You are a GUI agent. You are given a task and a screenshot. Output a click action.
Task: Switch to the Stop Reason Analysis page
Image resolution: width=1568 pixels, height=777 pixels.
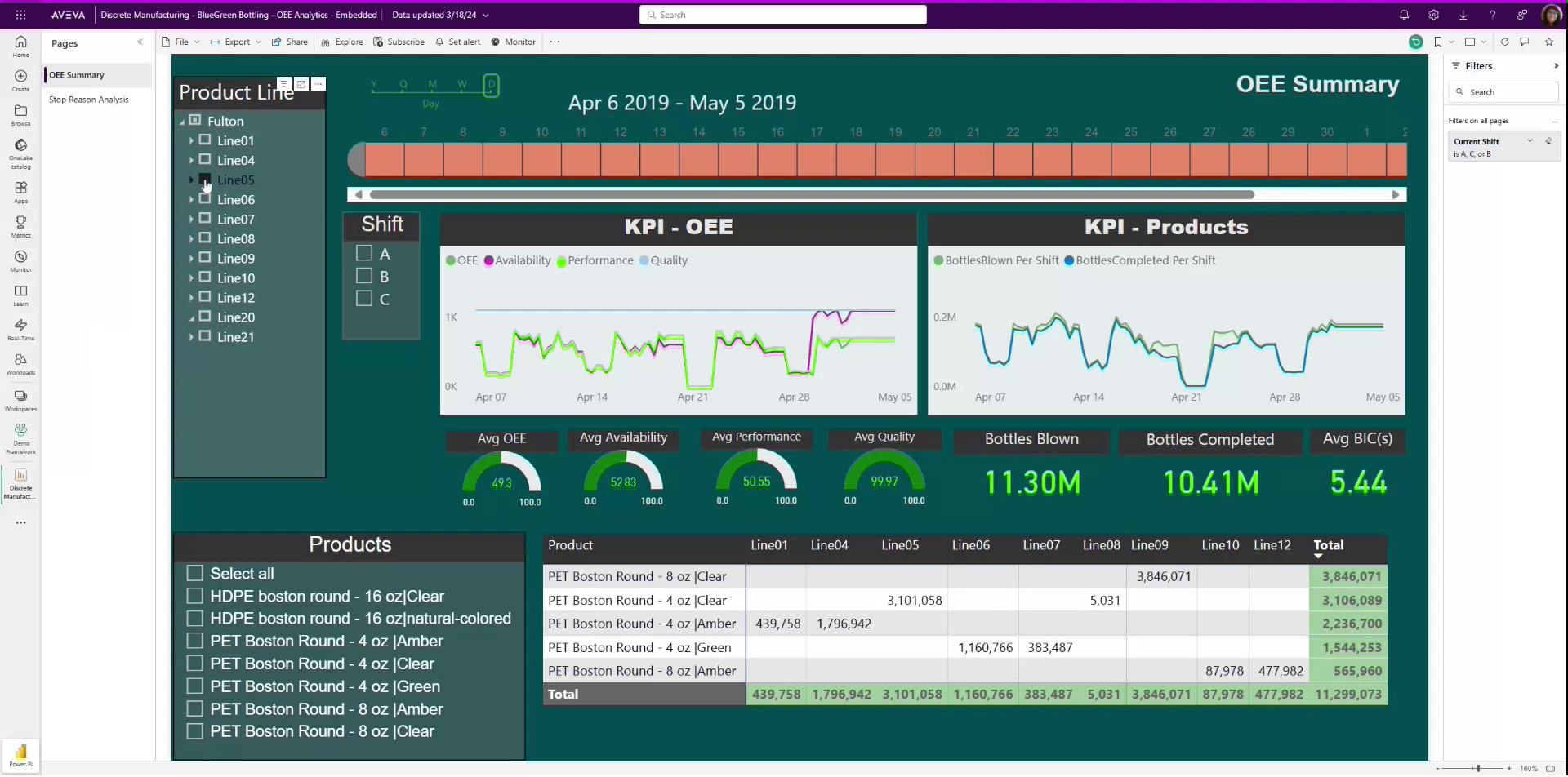point(90,99)
